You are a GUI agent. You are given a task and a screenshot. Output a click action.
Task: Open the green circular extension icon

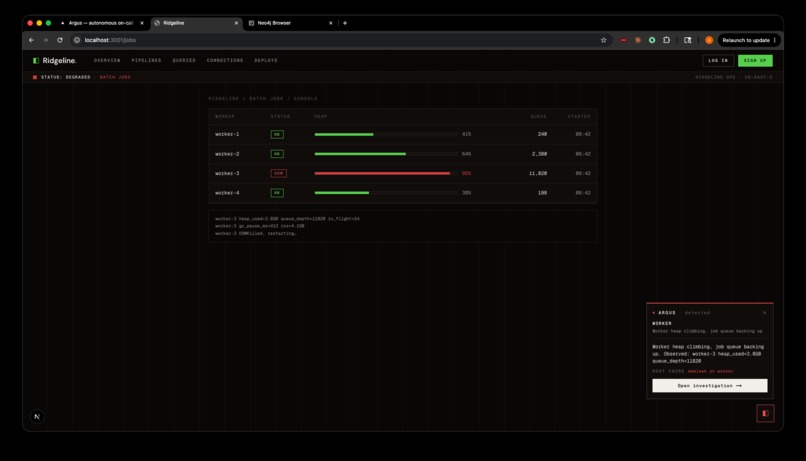pyautogui.click(x=652, y=40)
